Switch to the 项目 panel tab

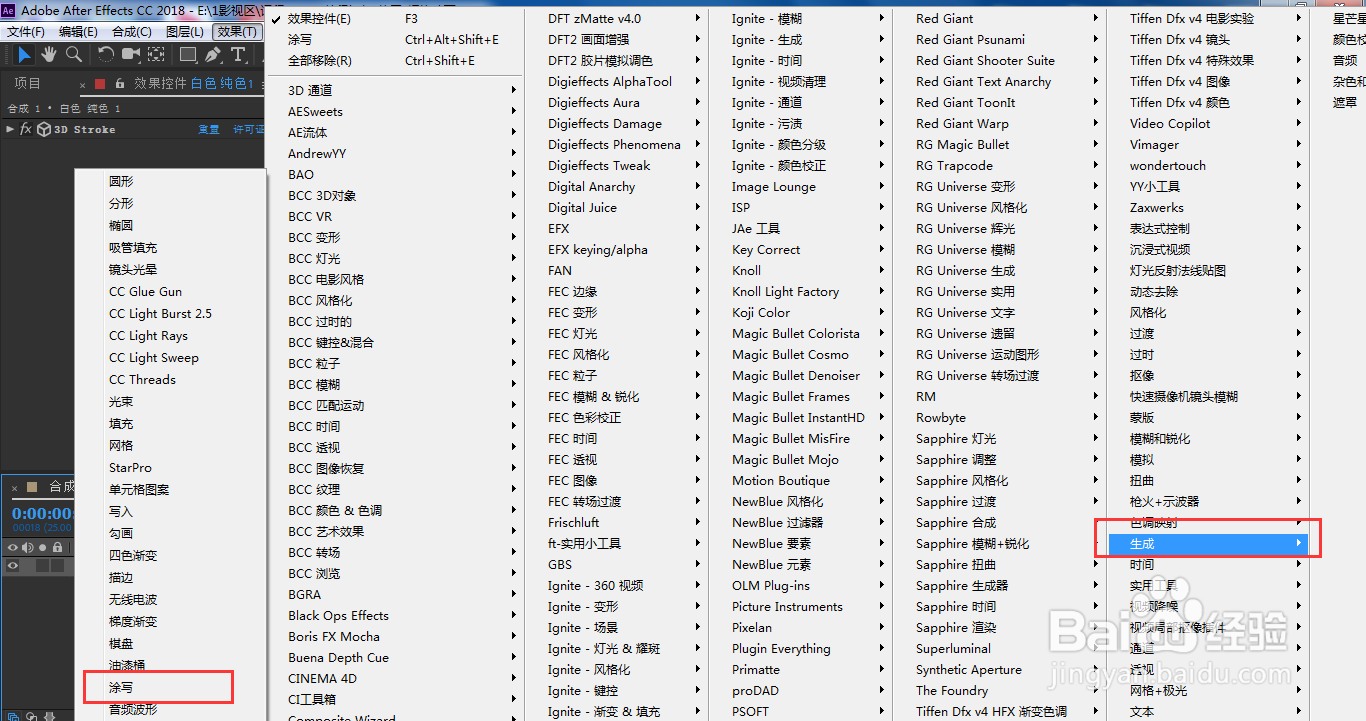28,83
